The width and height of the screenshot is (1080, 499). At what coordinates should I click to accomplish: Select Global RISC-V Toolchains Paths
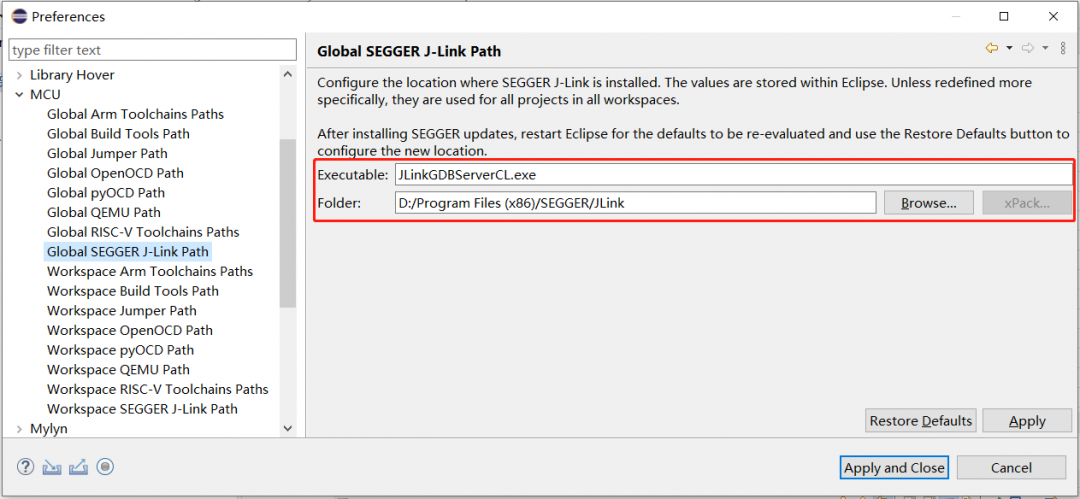[143, 232]
